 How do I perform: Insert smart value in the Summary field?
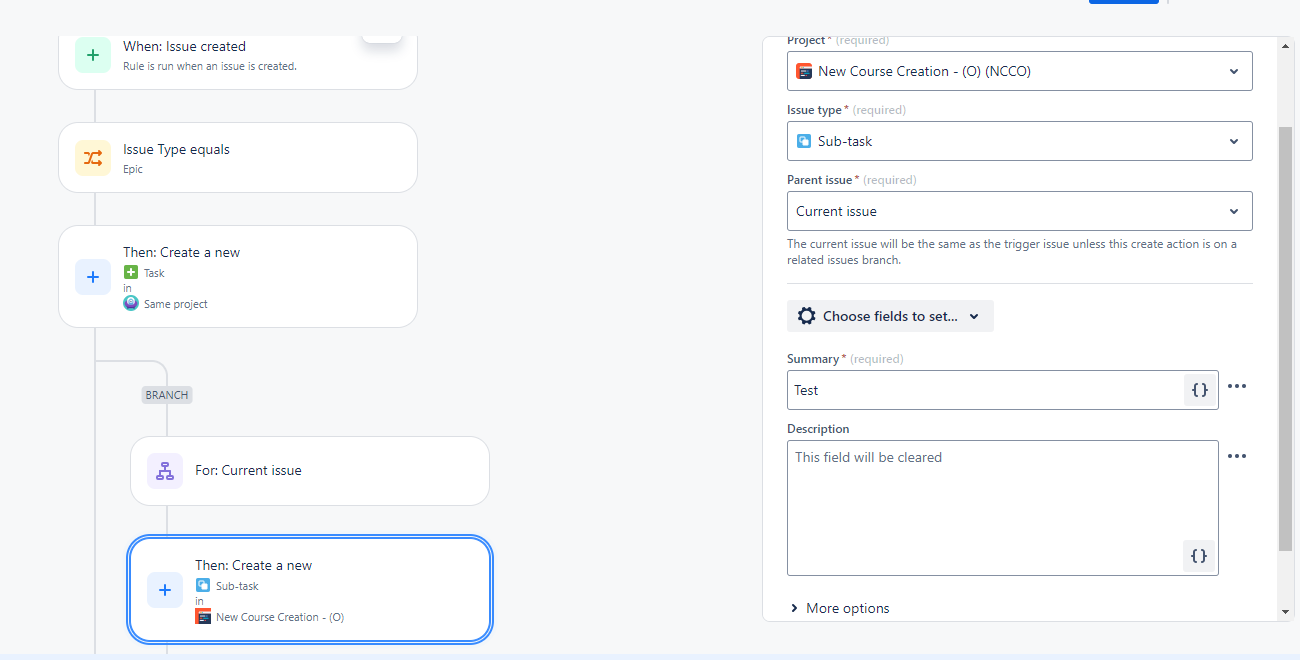point(1200,390)
